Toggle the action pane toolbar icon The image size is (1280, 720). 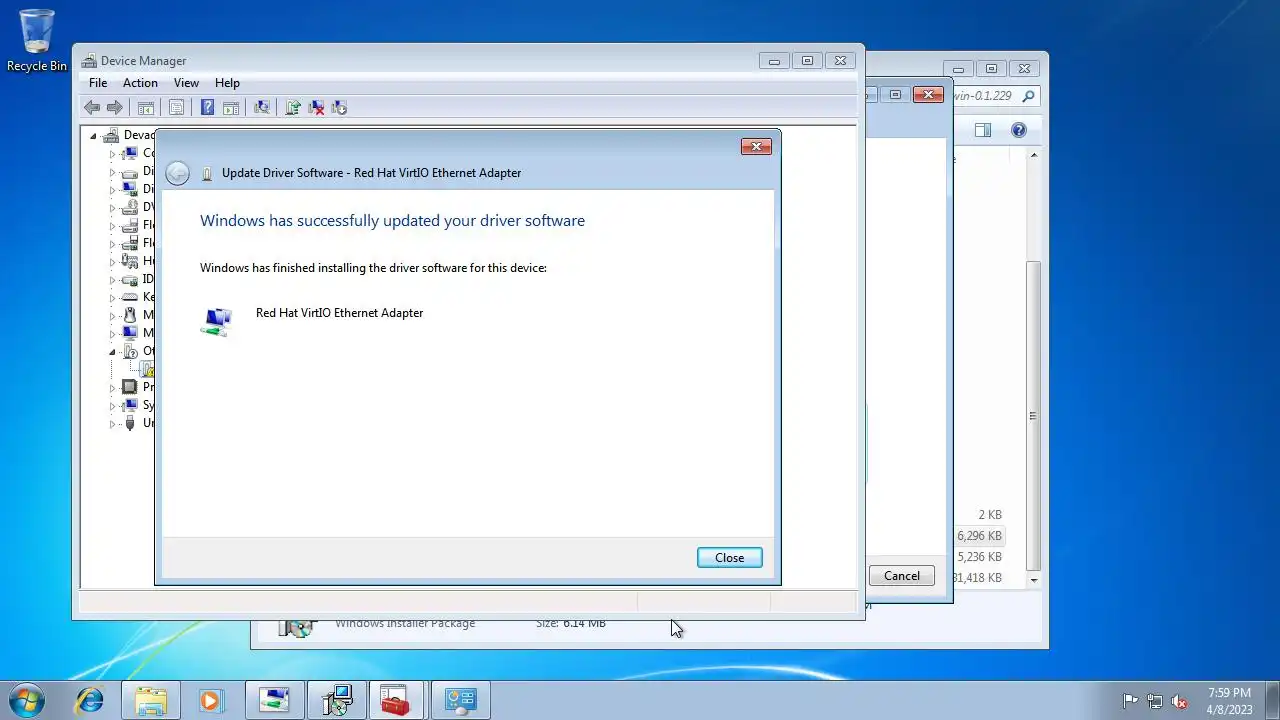tap(230, 108)
